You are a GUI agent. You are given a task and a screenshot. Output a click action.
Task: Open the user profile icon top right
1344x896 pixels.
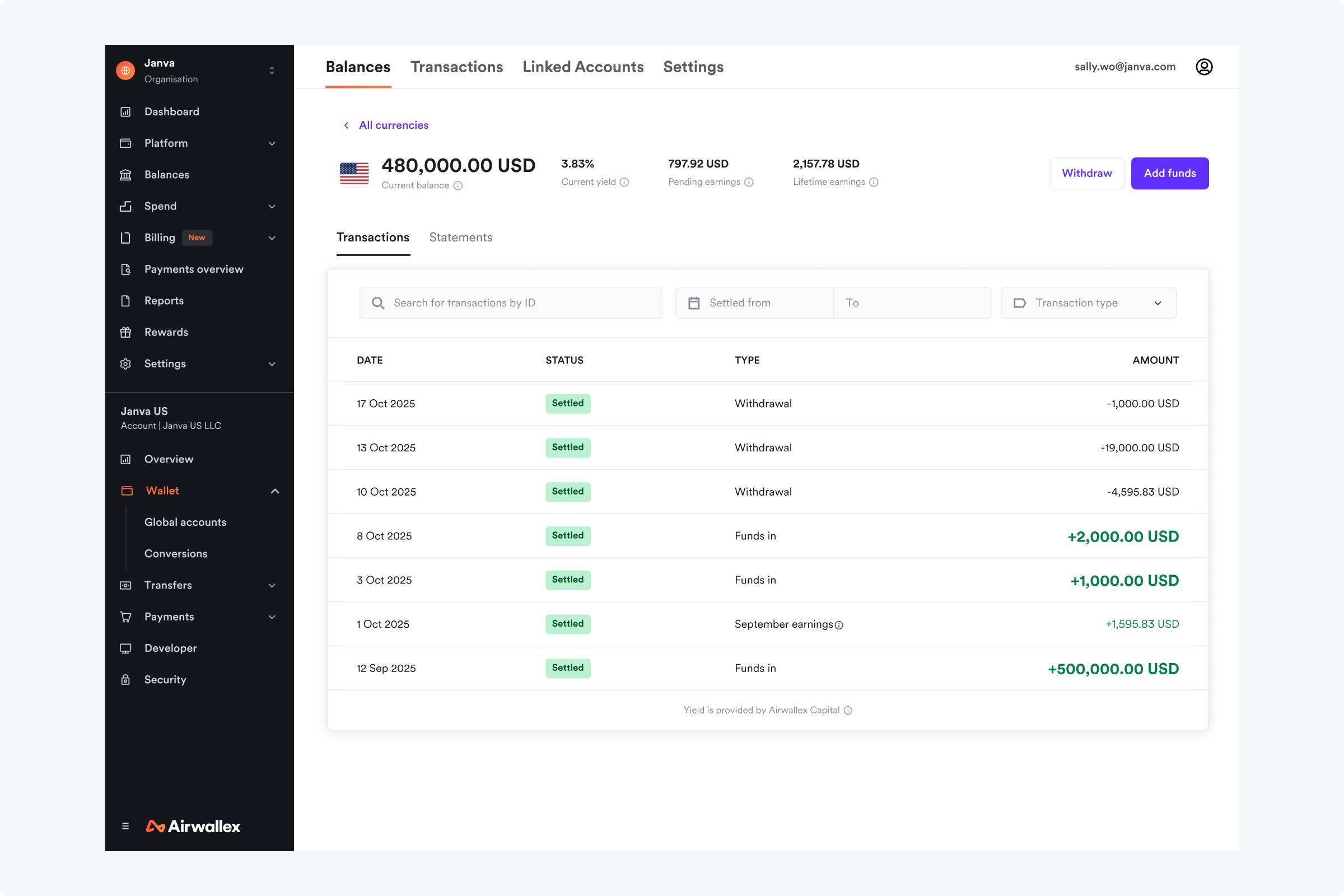tap(1204, 66)
